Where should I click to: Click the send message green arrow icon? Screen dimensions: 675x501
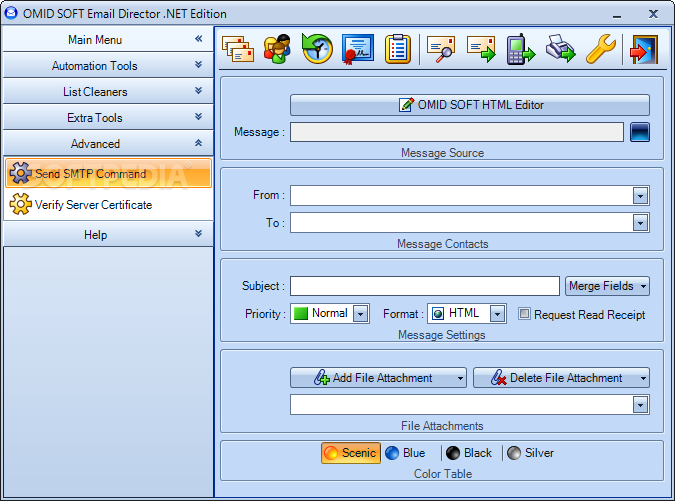tap(481, 49)
